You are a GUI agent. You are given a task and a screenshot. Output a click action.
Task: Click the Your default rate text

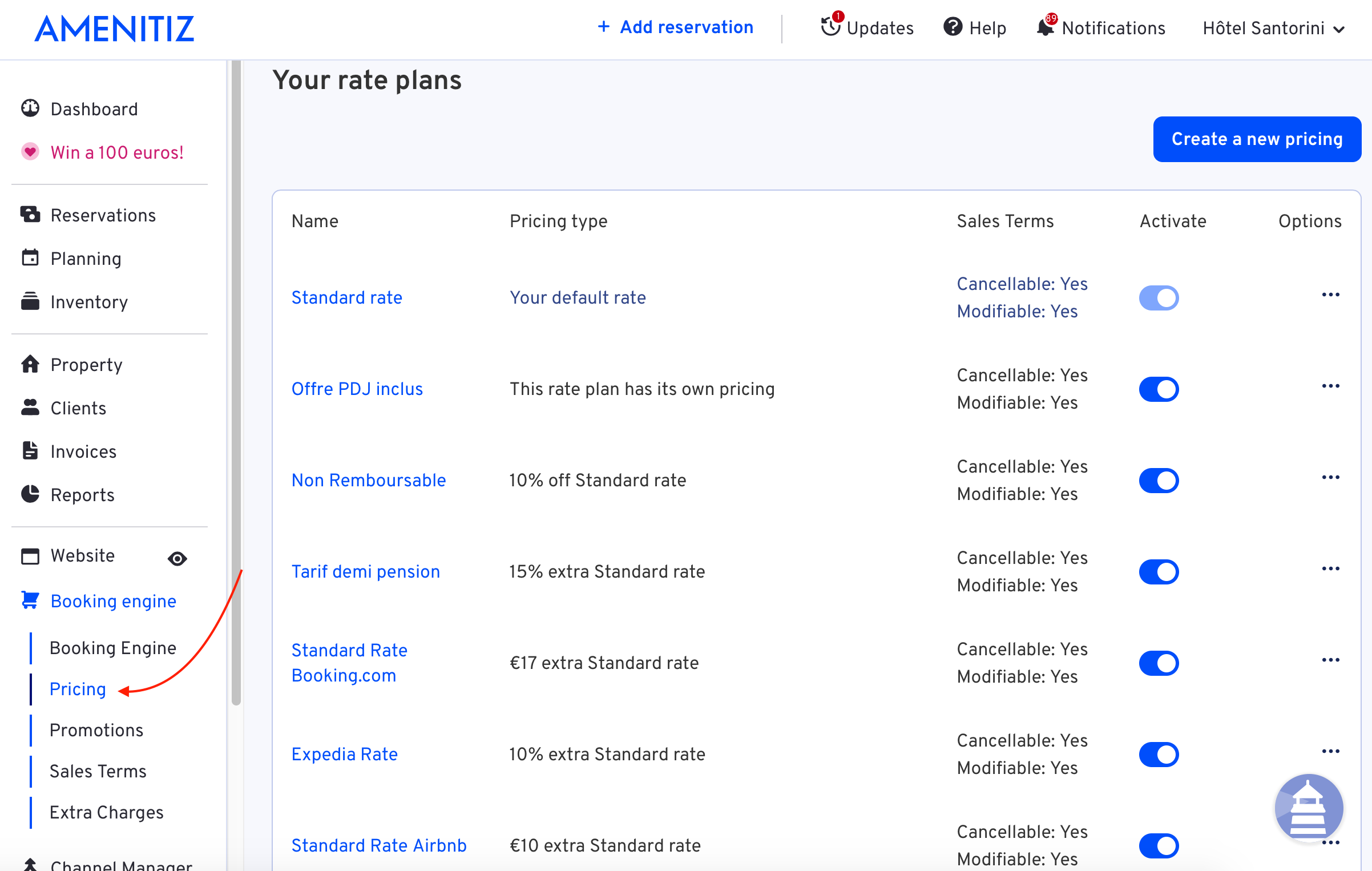[x=578, y=297]
